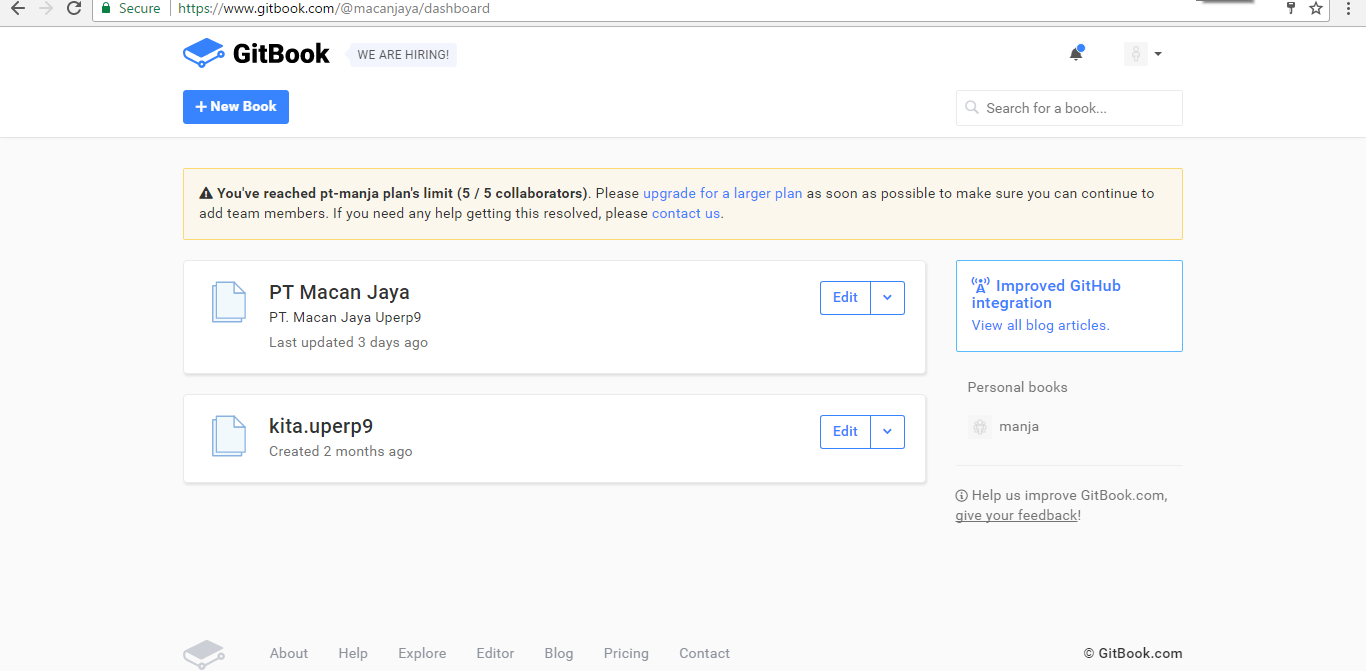
Task: Click the search magnifier icon
Action: click(x=971, y=108)
